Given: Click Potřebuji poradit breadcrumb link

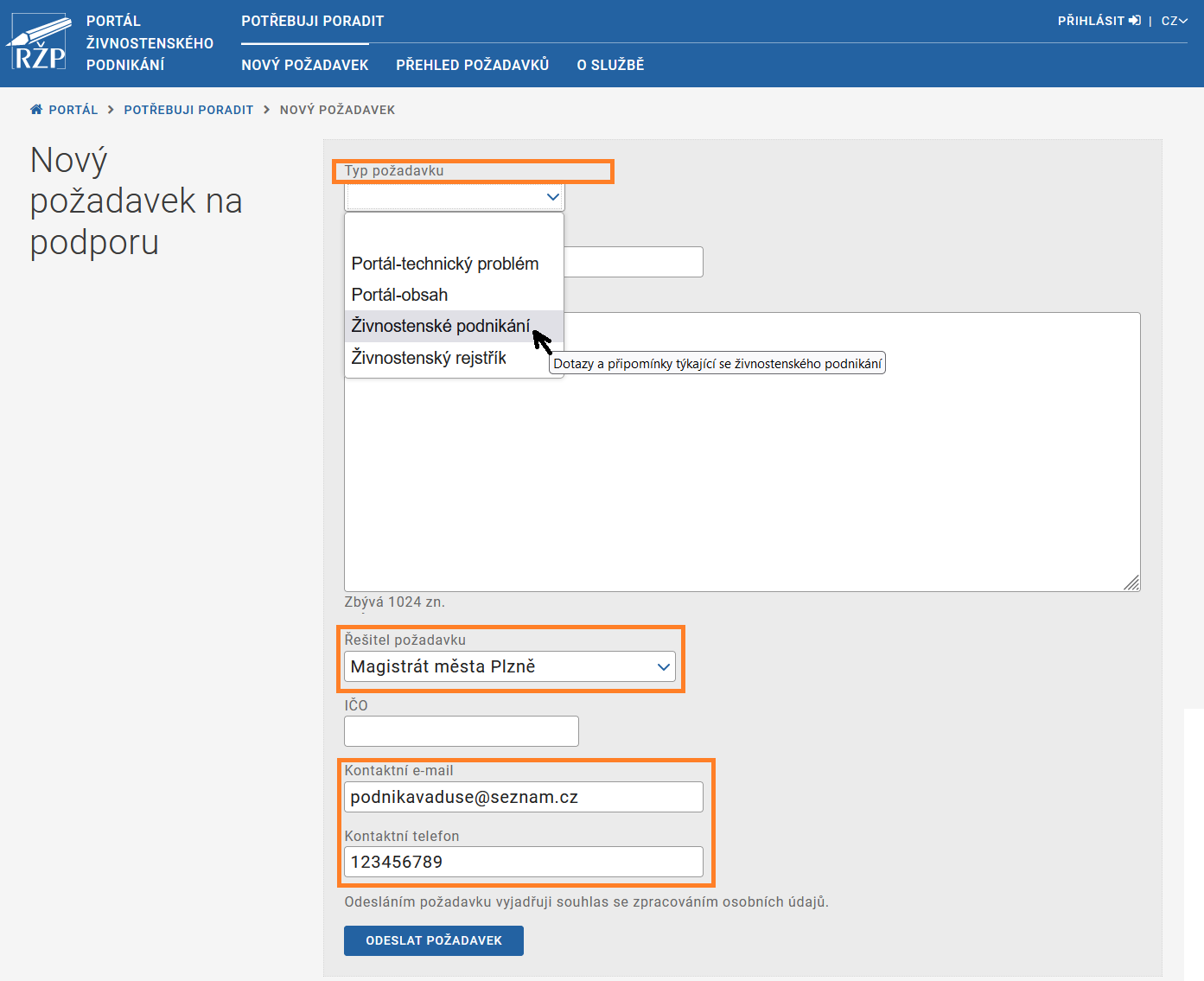Looking at the screenshot, I should click(x=188, y=110).
